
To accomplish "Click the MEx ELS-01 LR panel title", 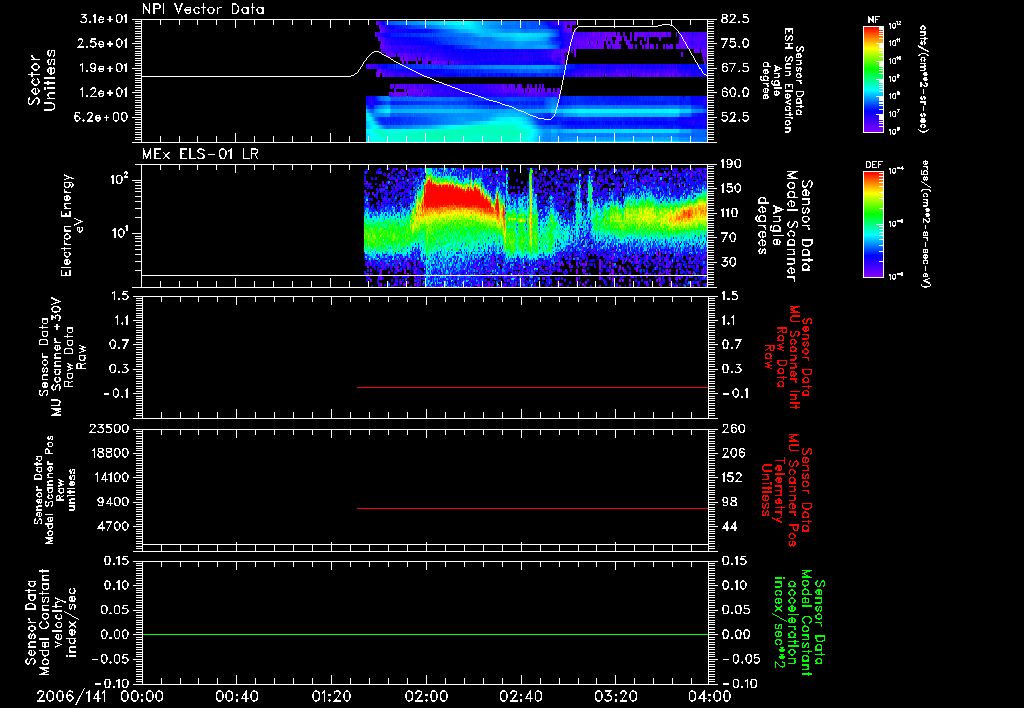I will 200,154.
